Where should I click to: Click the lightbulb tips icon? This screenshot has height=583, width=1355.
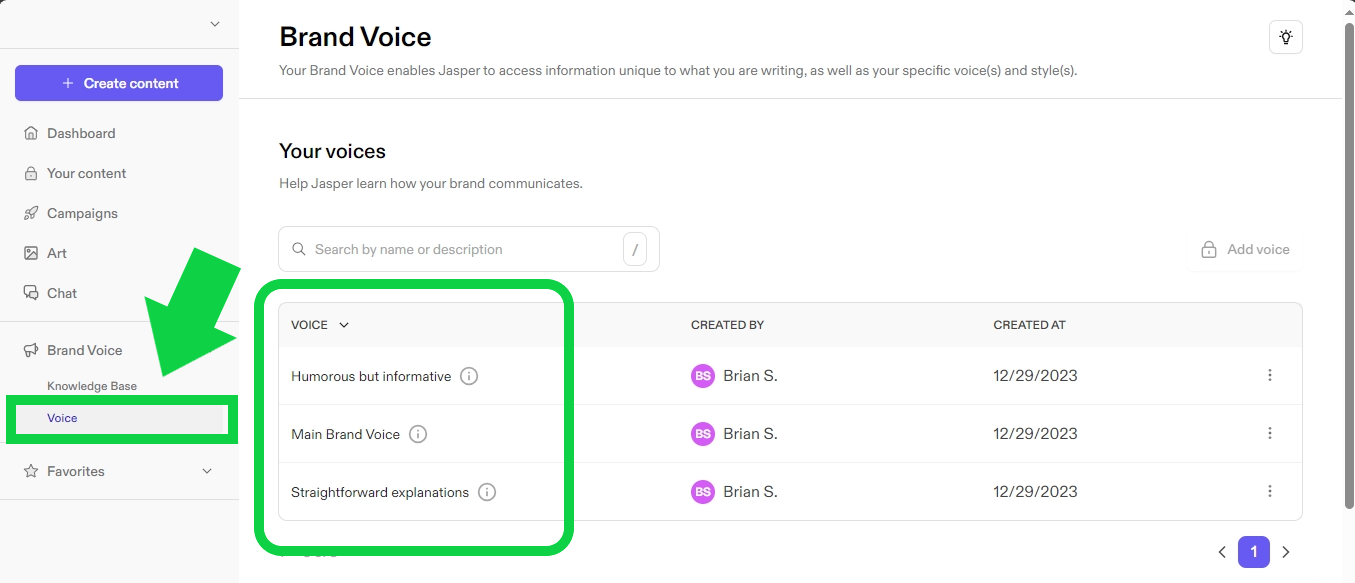point(1285,37)
